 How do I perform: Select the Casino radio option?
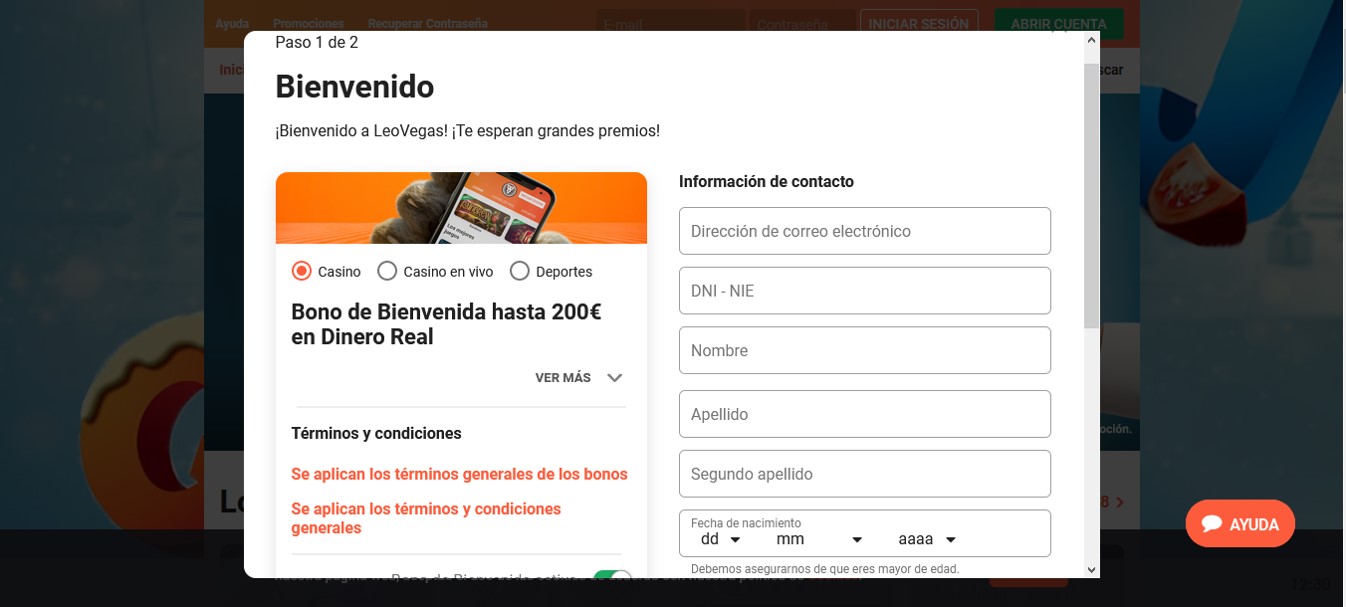click(x=301, y=271)
